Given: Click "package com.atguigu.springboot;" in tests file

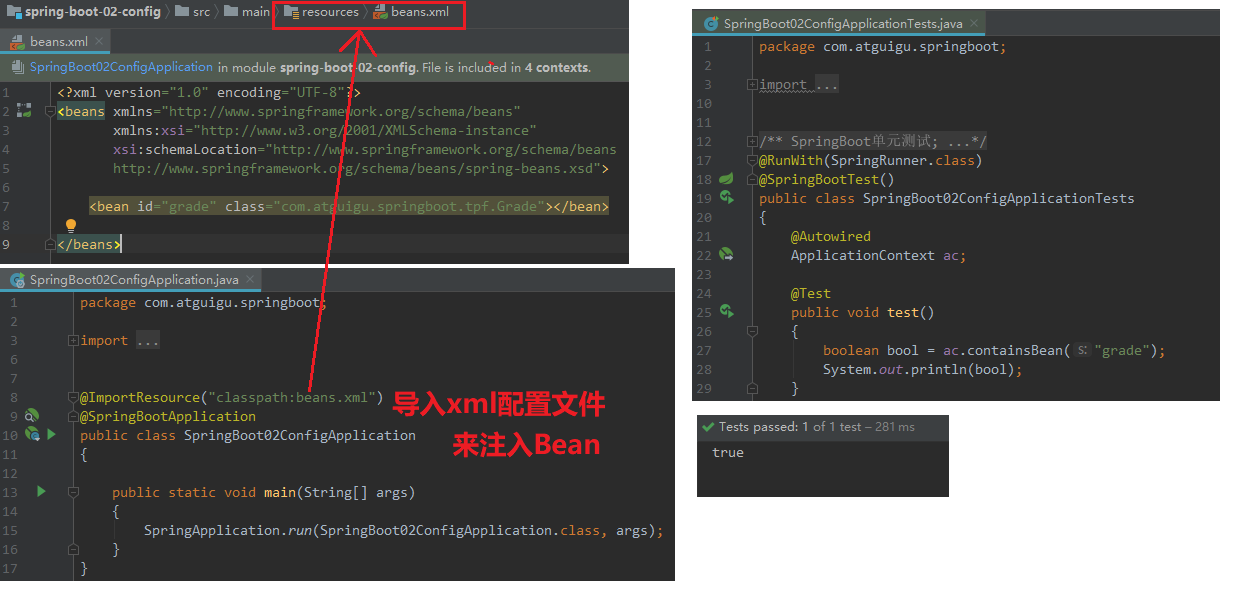Looking at the screenshot, I should tap(883, 47).
